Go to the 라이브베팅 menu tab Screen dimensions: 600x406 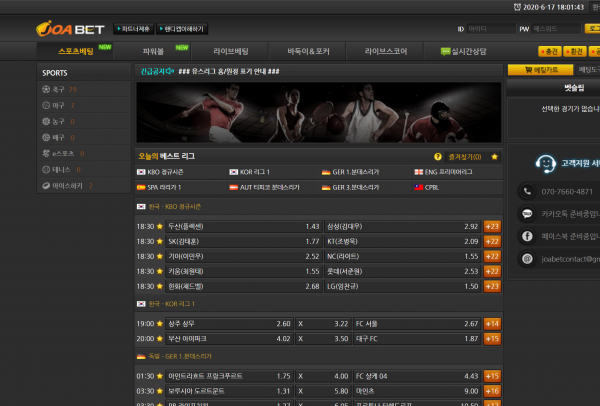pyautogui.click(x=230, y=51)
